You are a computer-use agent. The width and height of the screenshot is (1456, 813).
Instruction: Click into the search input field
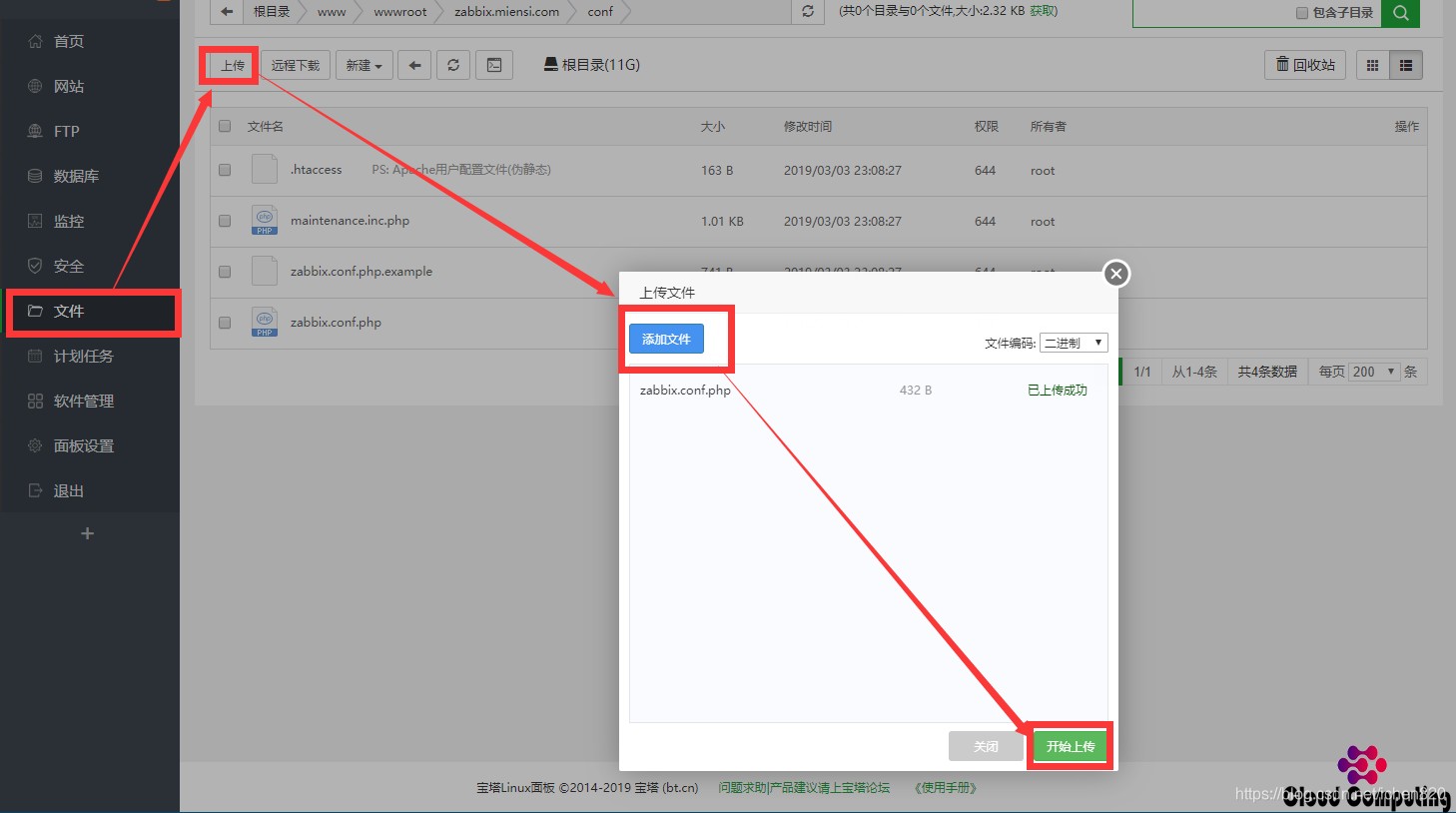click(x=1213, y=13)
